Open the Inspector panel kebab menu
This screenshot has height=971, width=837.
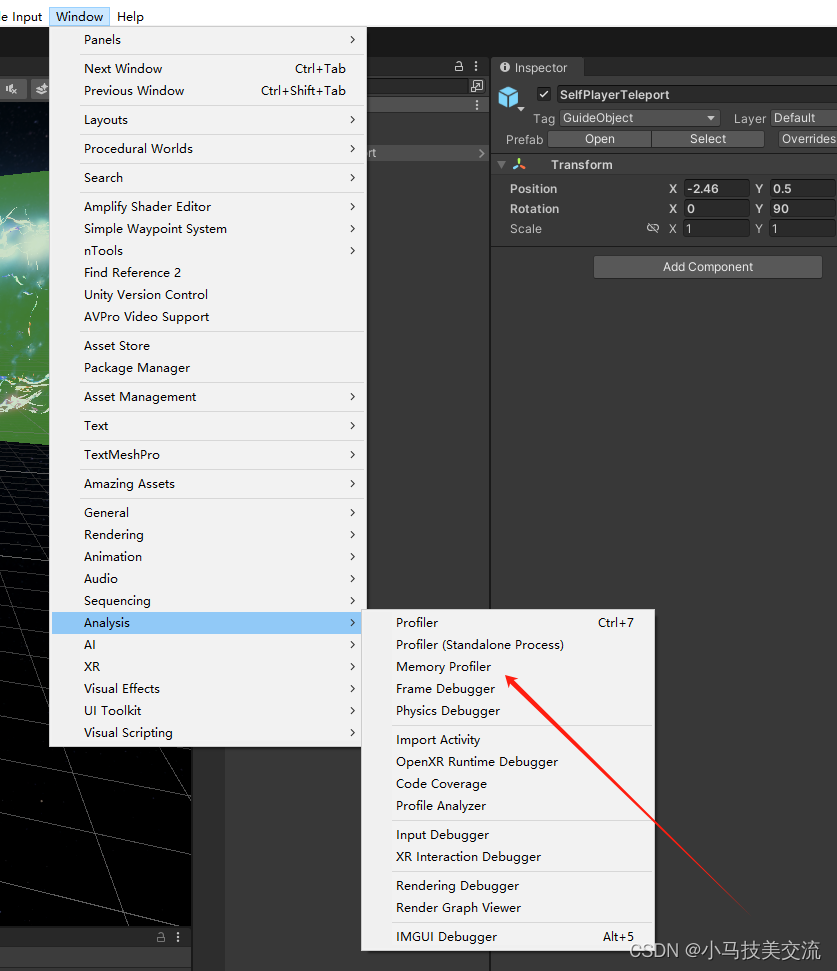pos(476,64)
